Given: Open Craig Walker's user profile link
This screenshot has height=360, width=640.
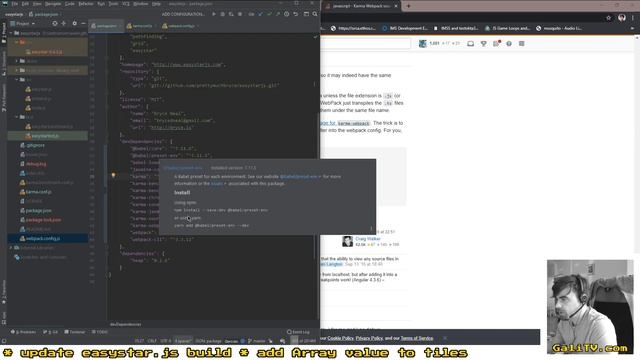Looking at the screenshot, I should click(368, 239).
